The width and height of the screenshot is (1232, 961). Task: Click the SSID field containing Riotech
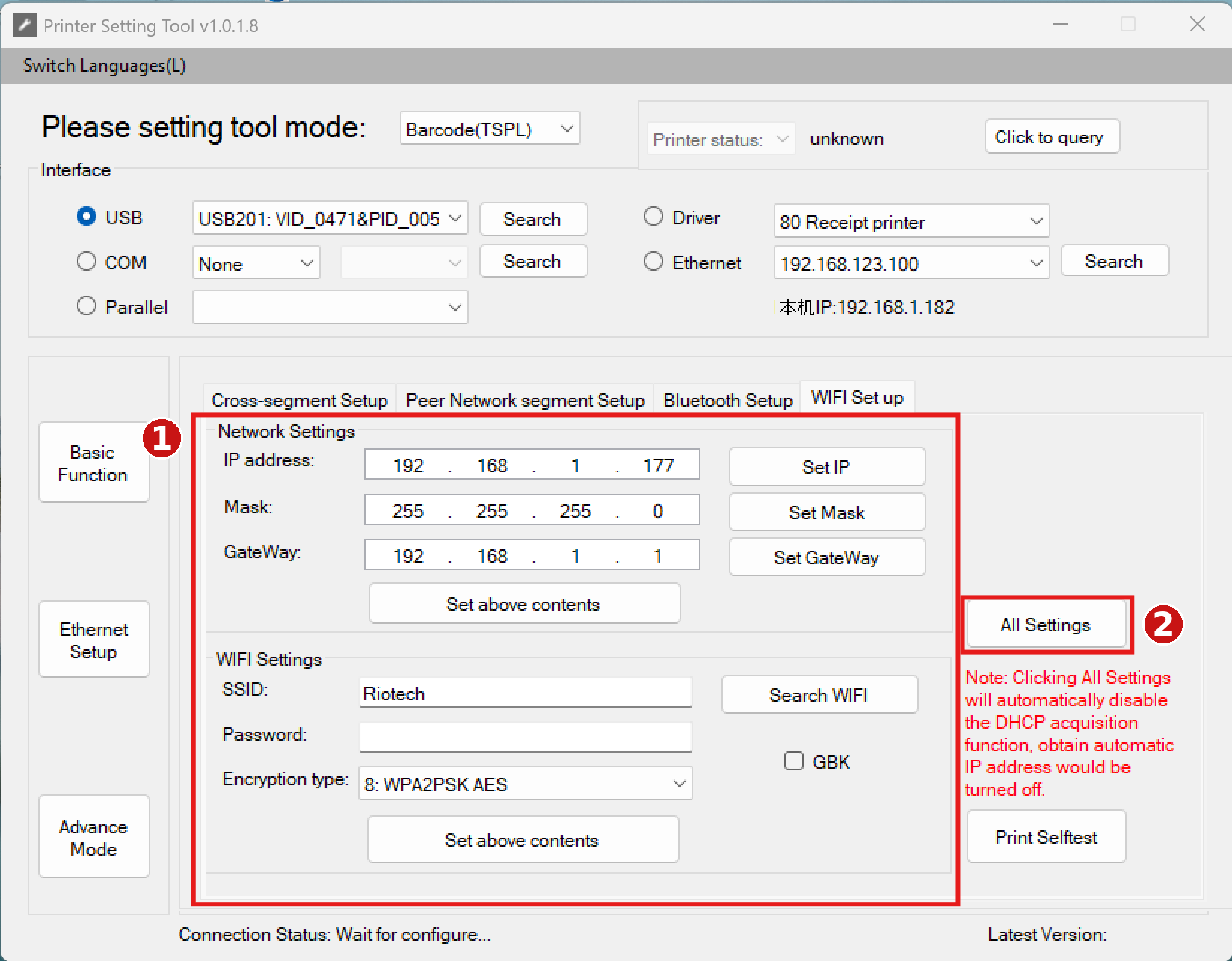pyautogui.click(x=526, y=693)
